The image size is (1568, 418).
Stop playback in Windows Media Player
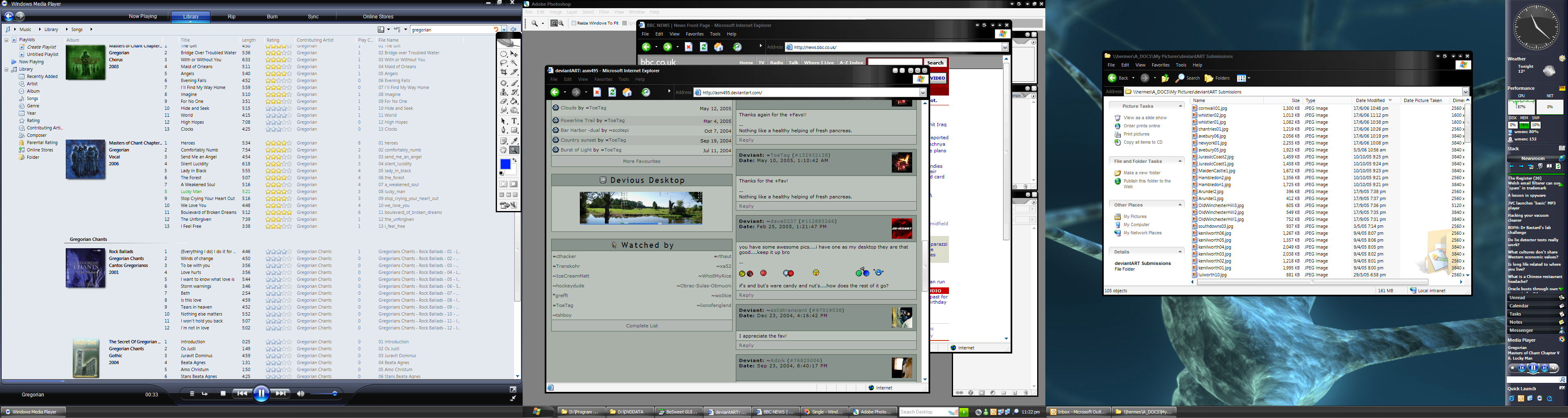click(223, 394)
